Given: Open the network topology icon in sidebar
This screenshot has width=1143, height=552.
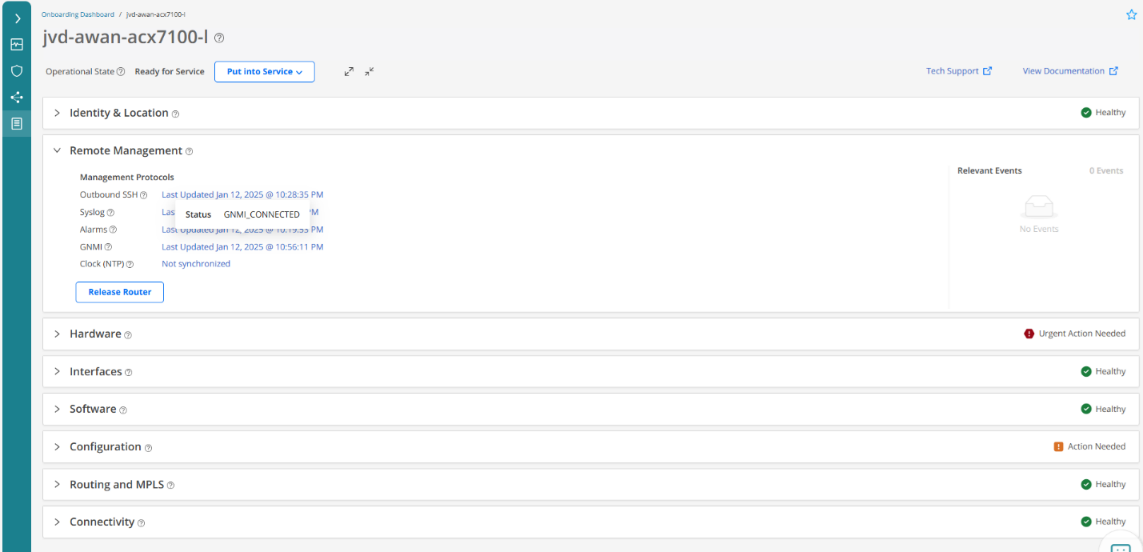Looking at the screenshot, I should point(17,97).
